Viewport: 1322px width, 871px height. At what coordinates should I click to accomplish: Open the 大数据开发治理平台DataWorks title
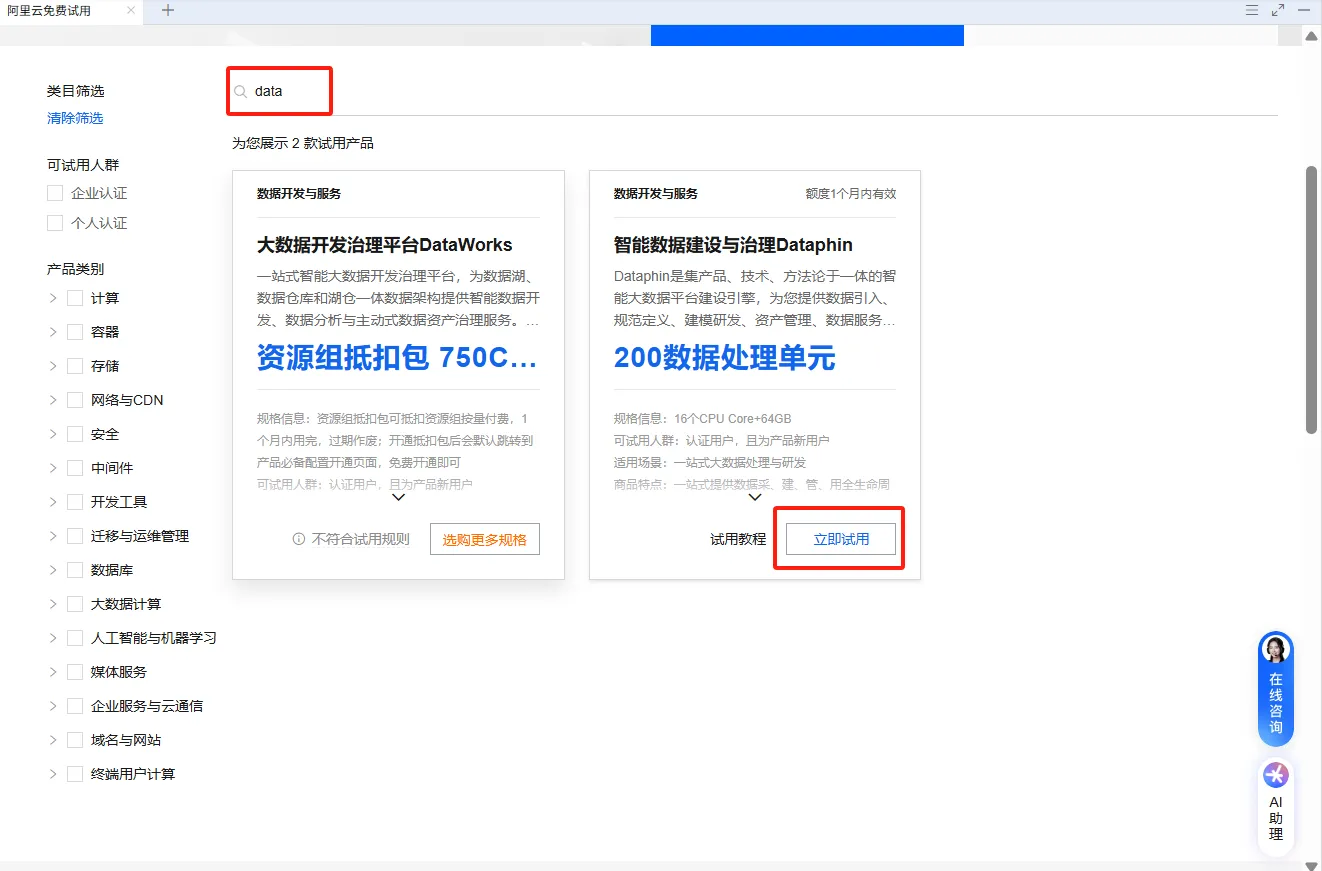(385, 245)
